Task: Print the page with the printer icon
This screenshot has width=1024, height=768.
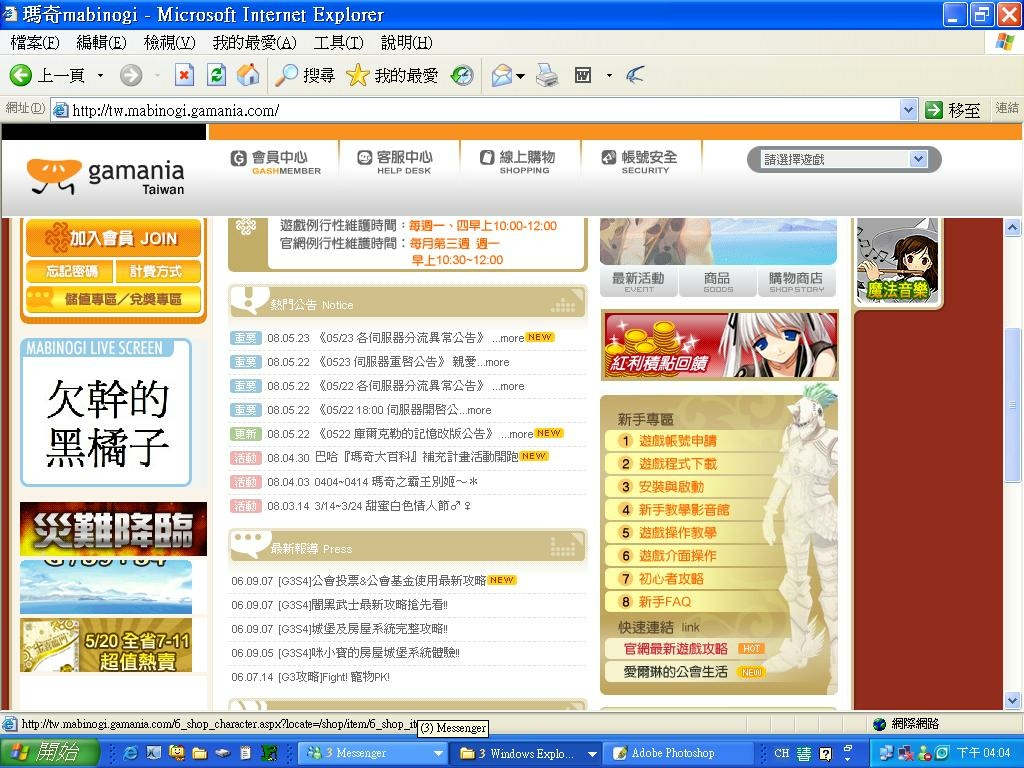Action: point(547,76)
